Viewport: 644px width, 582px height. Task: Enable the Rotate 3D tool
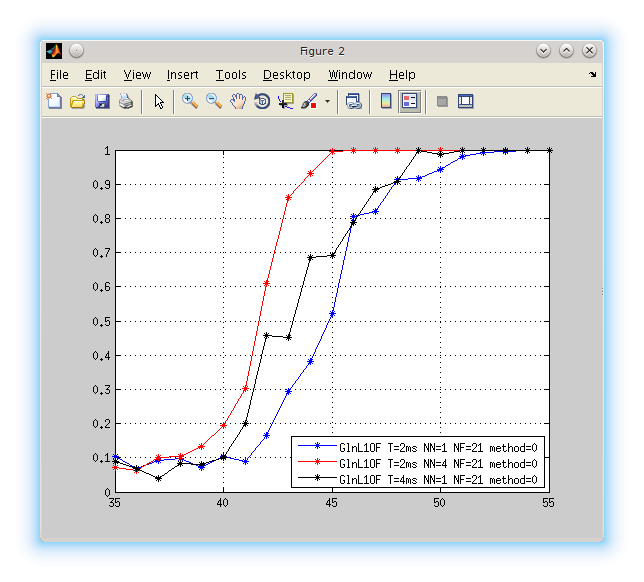[262, 101]
